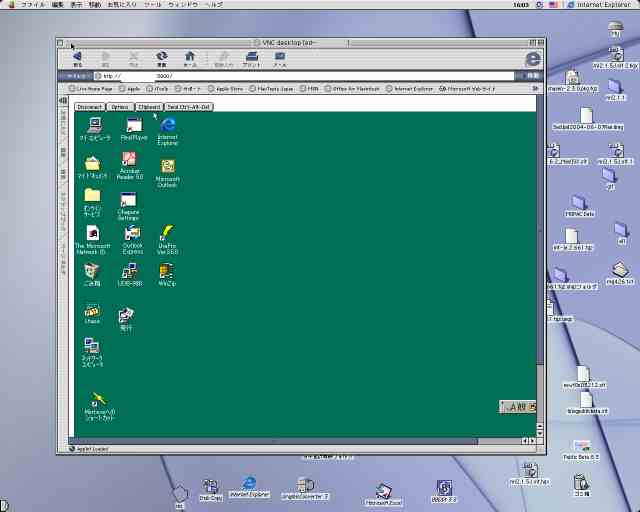Click the vertical scrollbar down arrow
The height and width of the screenshot is (512, 640).
(x=540, y=433)
